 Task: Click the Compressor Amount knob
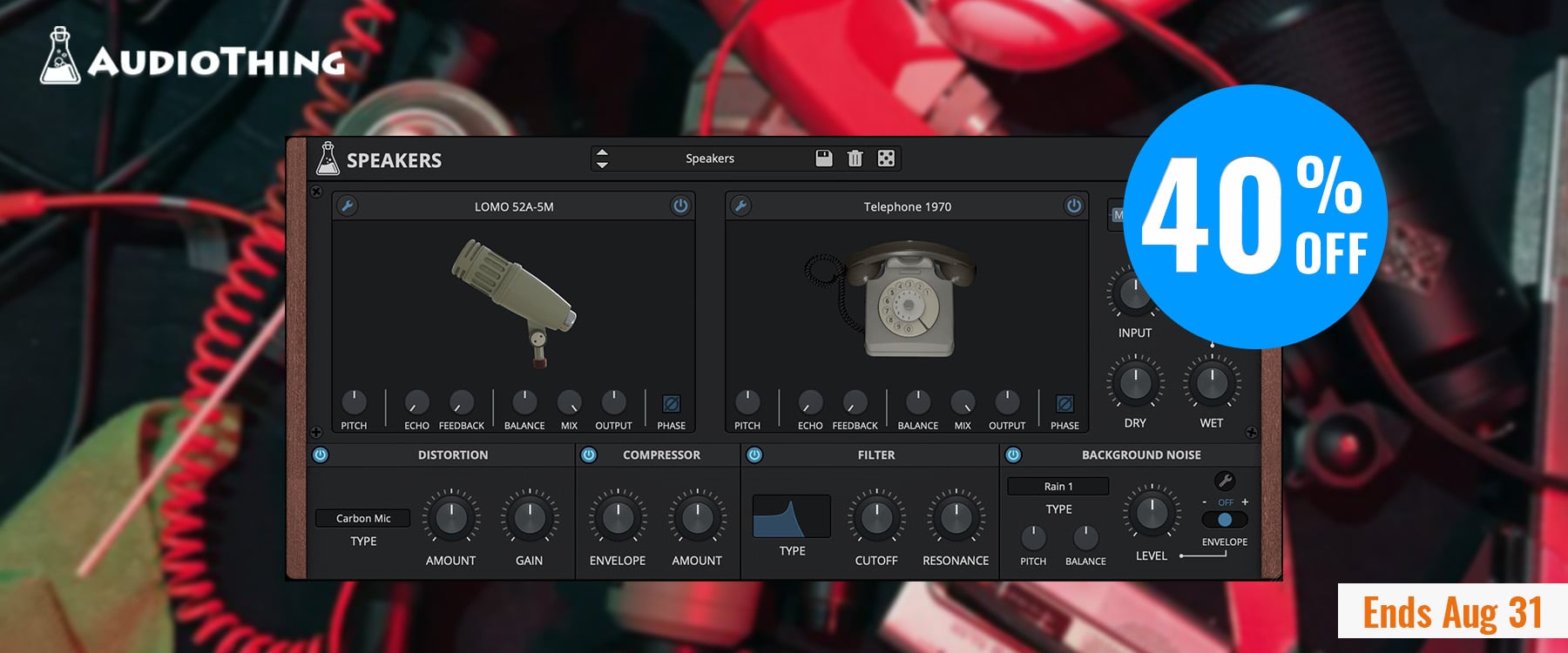click(x=697, y=518)
